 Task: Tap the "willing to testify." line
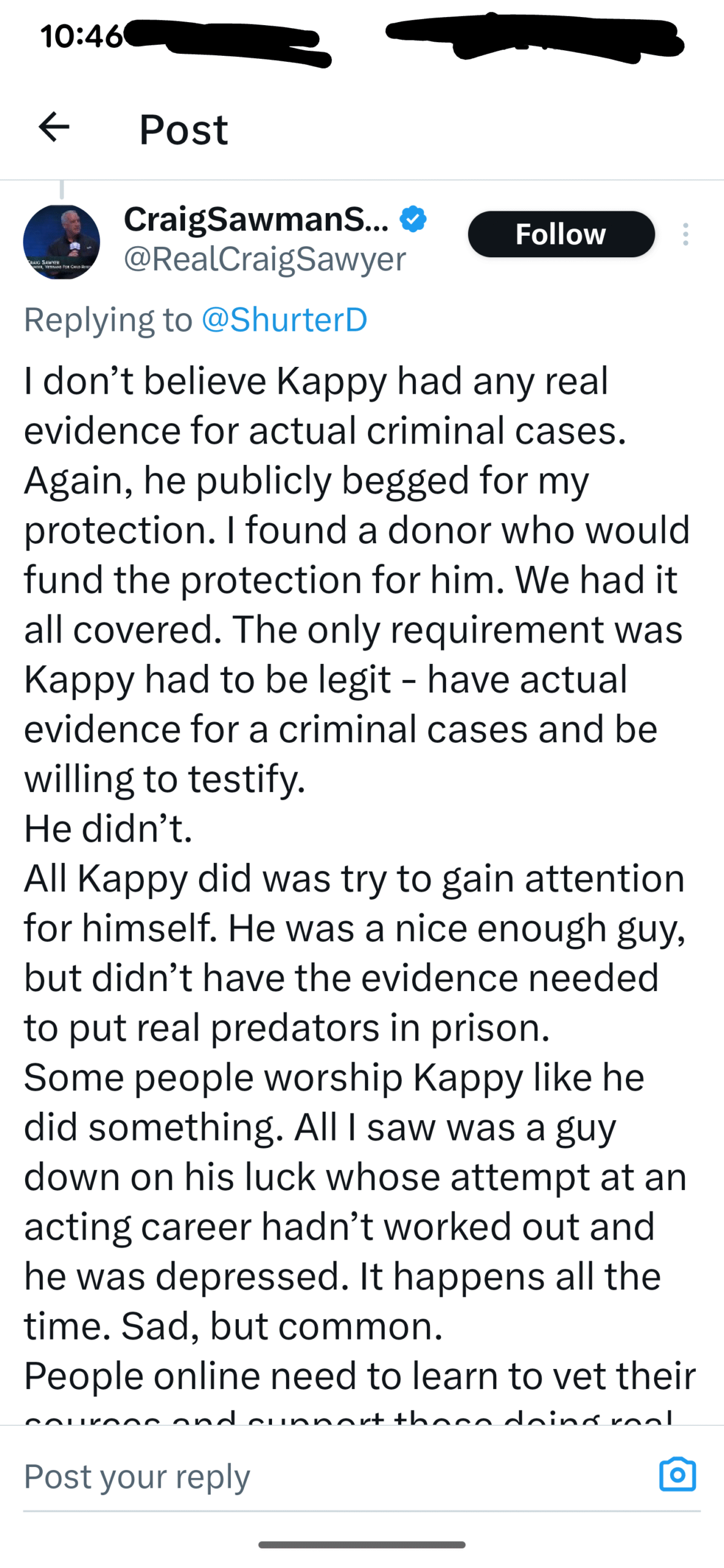pos(164,779)
